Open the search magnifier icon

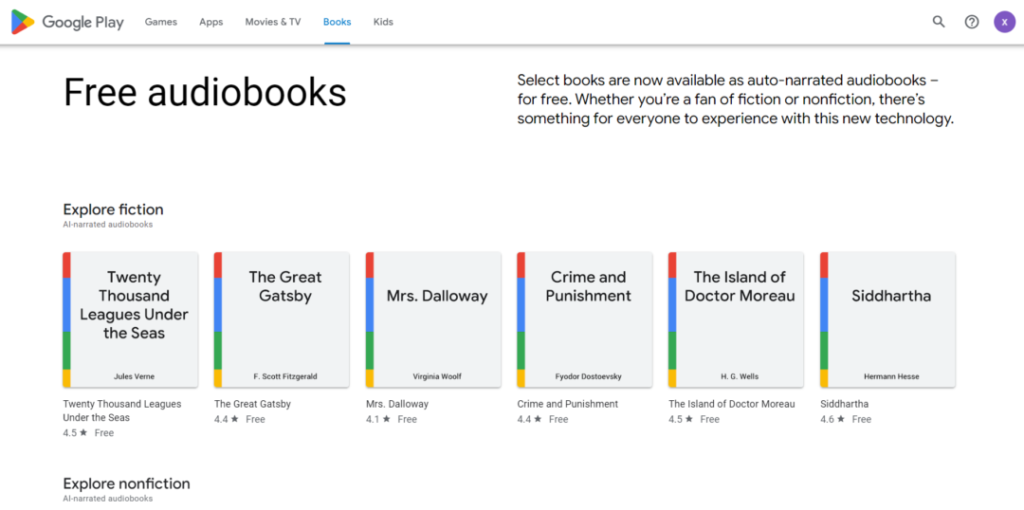[938, 22]
